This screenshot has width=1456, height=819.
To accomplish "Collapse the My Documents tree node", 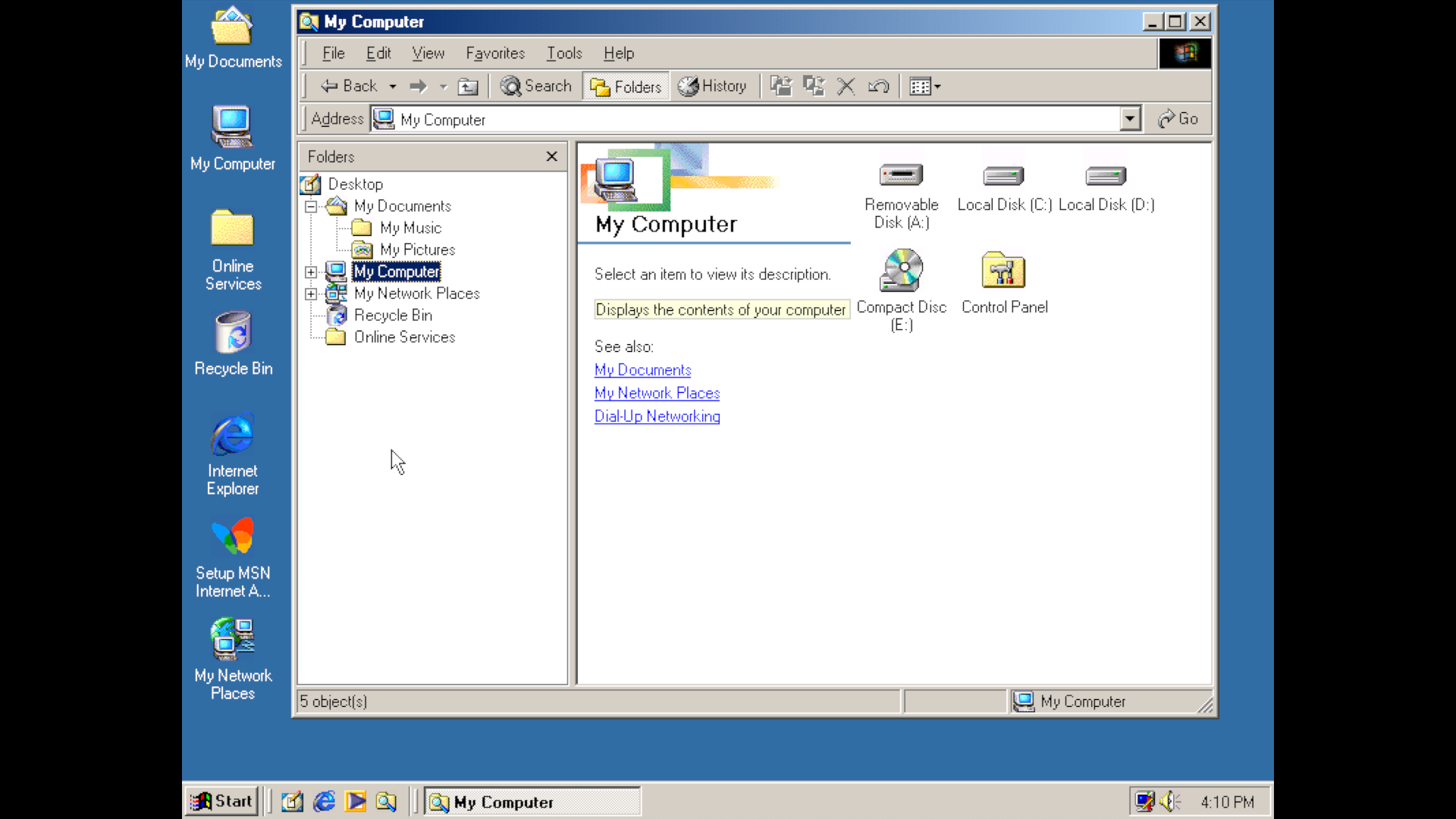I will 311,206.
